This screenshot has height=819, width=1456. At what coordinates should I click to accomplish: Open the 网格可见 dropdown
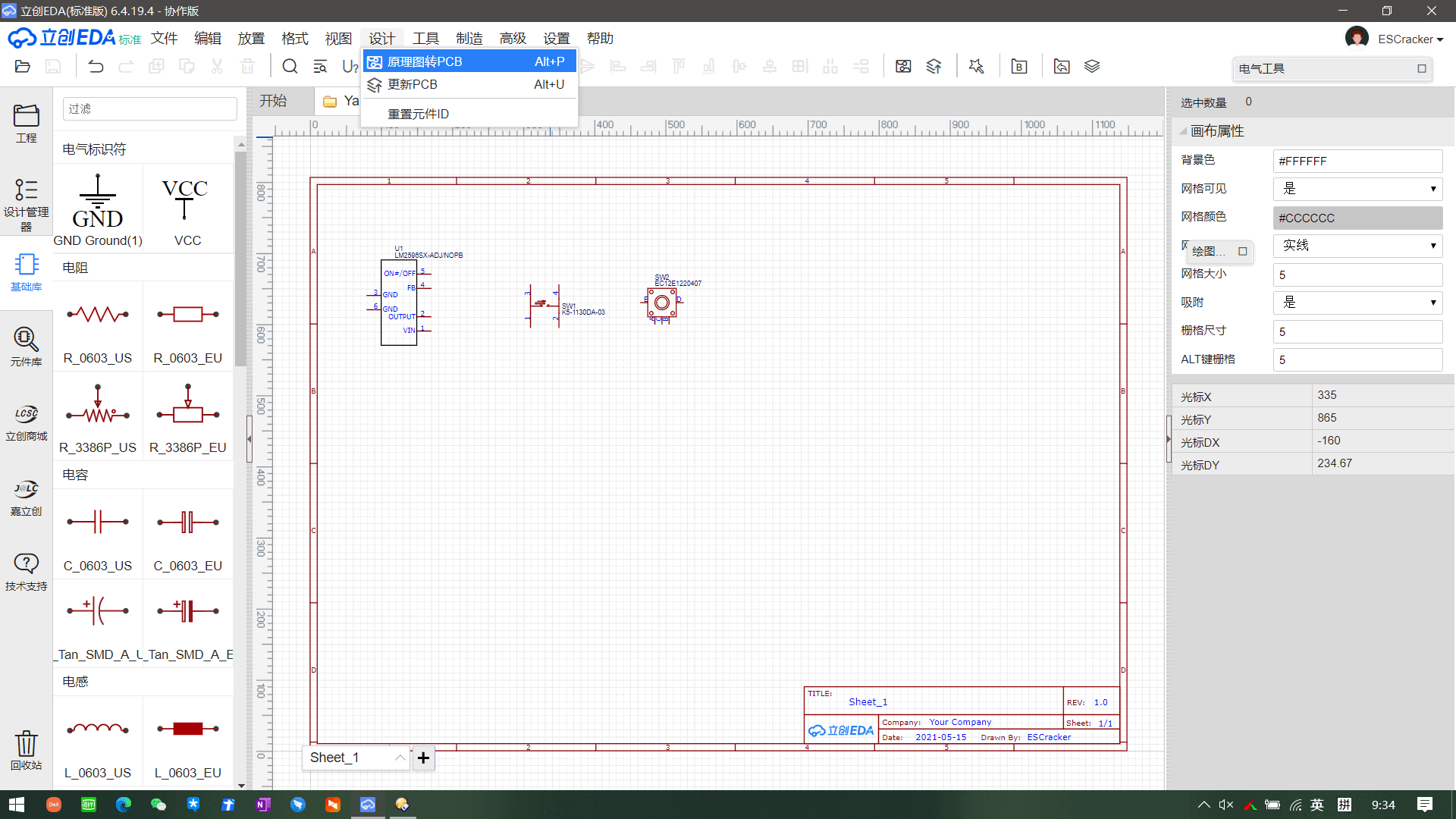(x=1357, y=189)
